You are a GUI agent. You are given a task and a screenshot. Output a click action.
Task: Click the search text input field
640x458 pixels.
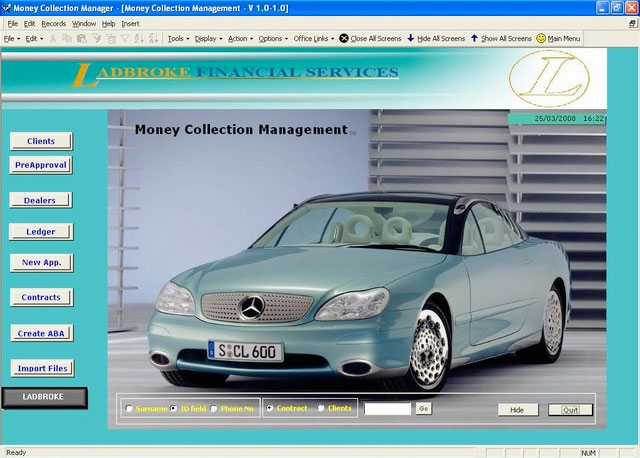(x=387, y=409)
